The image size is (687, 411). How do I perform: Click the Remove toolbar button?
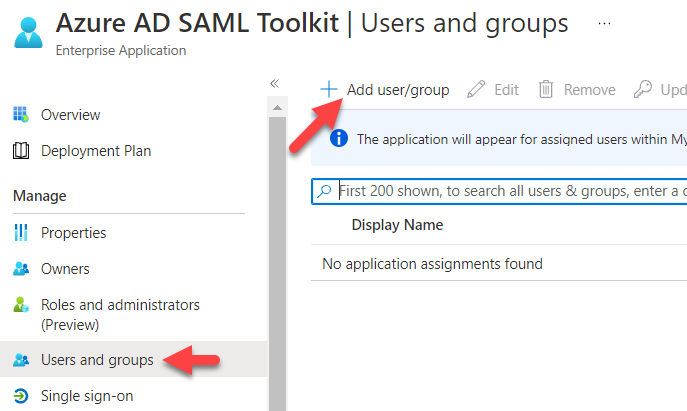point(577,90)
